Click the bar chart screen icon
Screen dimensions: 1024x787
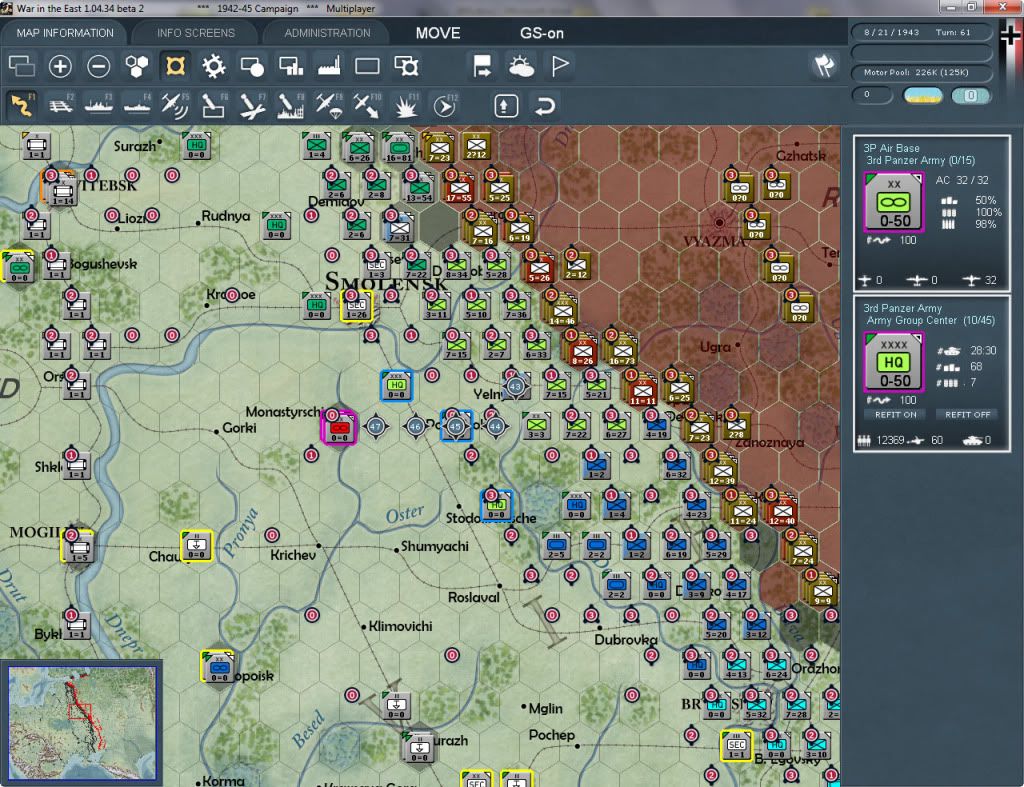coord(291,66)
